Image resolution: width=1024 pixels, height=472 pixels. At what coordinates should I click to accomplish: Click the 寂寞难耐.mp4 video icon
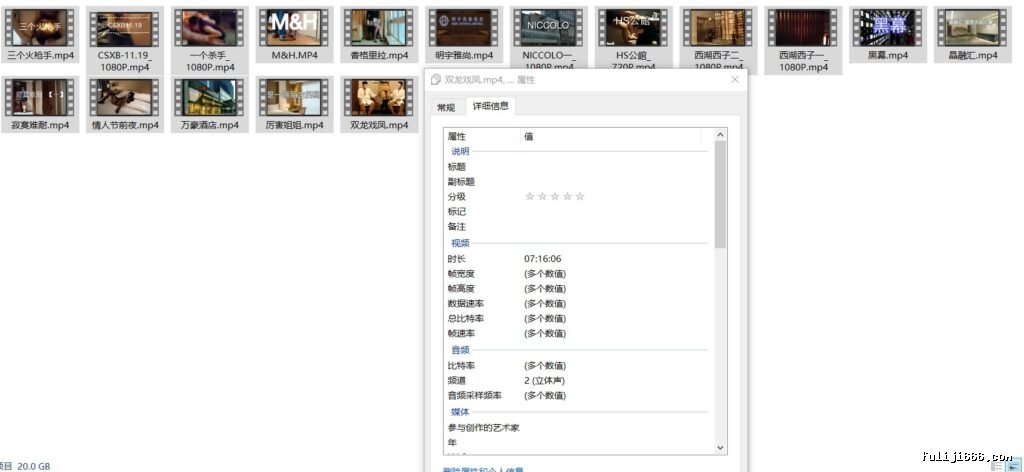tap(40, 97)
